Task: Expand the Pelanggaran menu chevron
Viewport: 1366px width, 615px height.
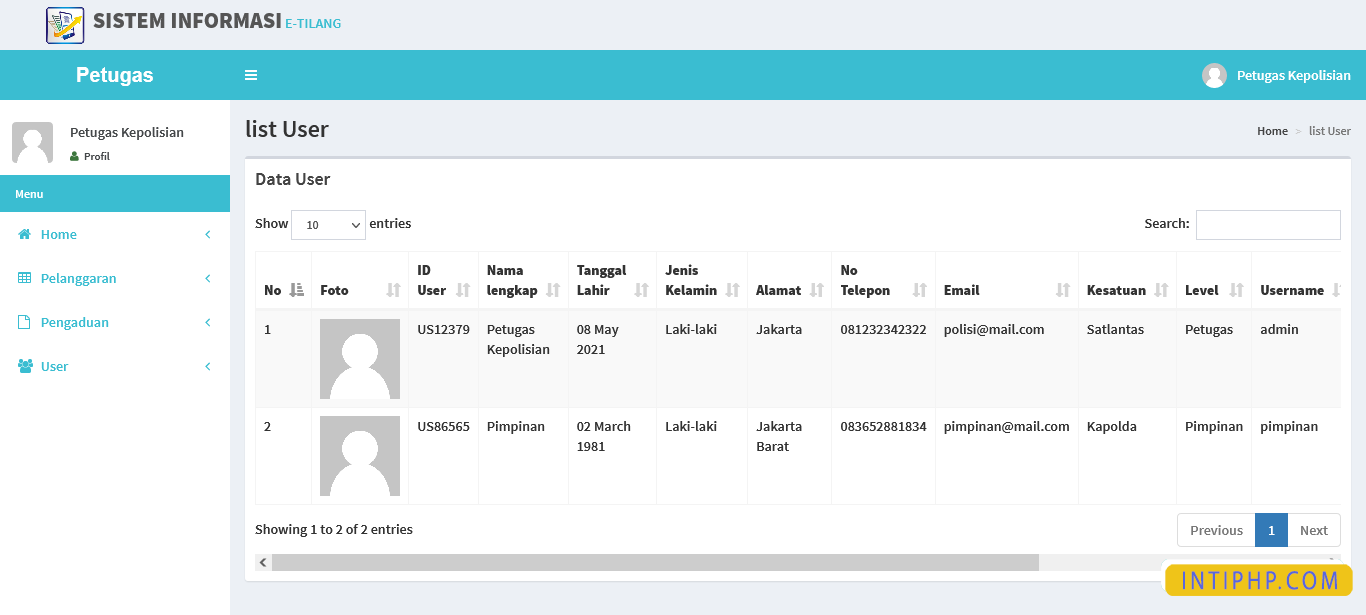Action: click(x=208, y=278)
